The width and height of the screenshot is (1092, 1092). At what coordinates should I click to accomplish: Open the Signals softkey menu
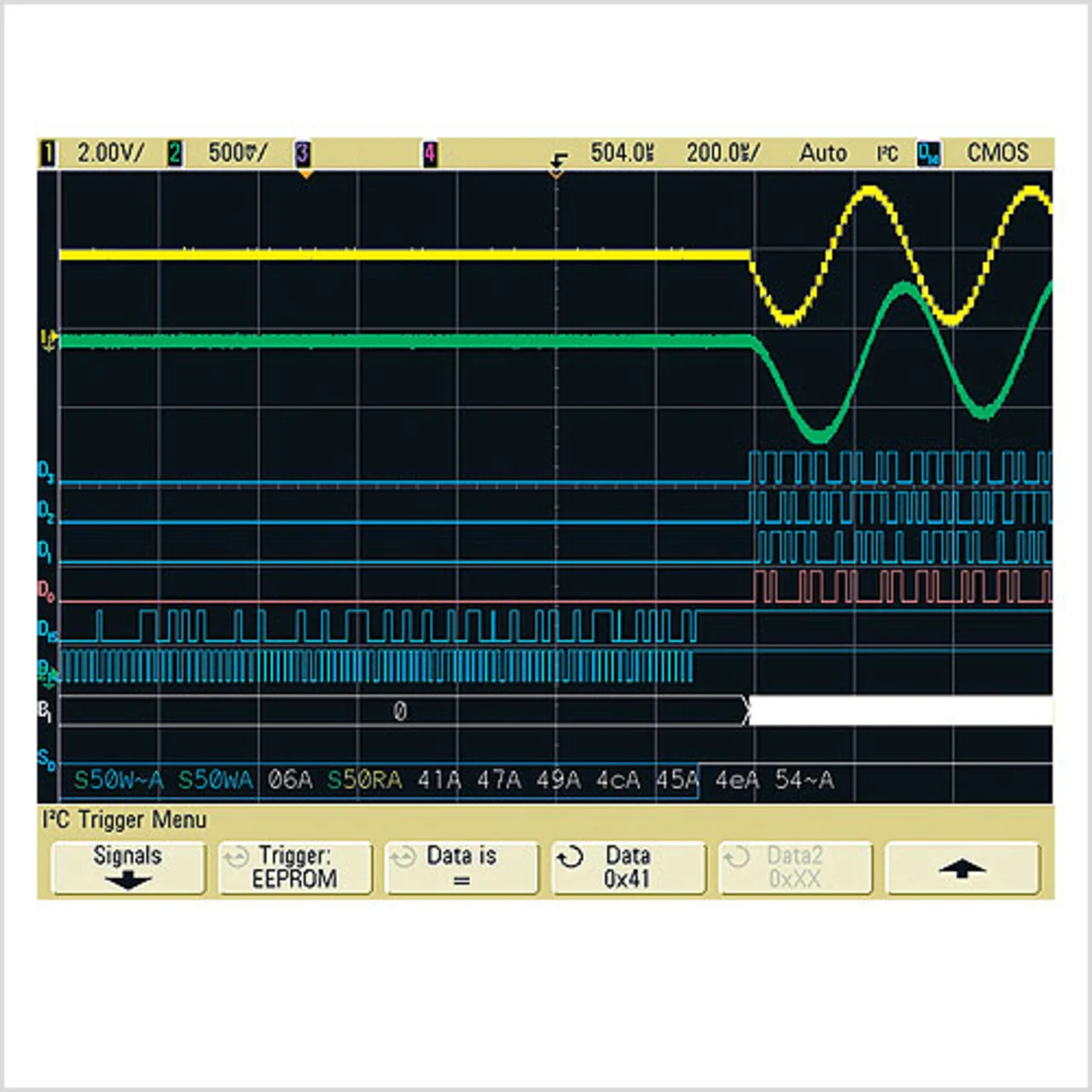click(x=128, y=868)
